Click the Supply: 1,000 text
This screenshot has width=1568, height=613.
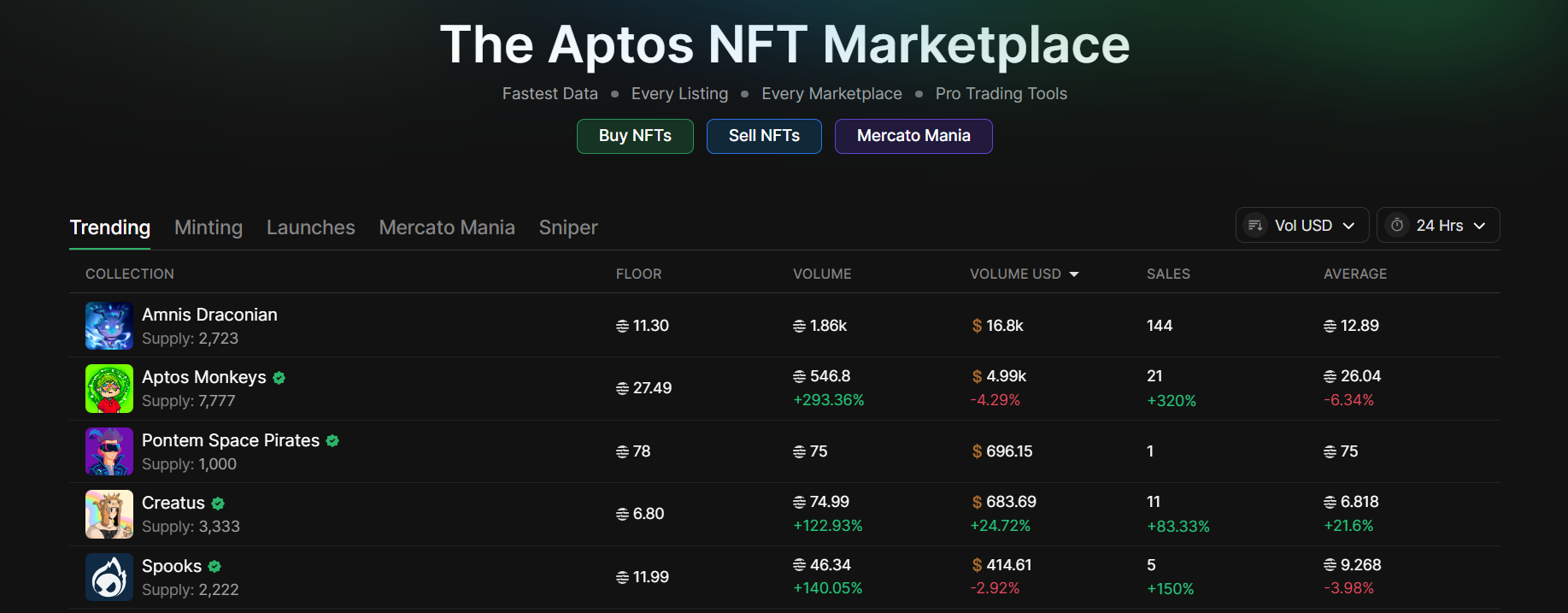(x=189, y=464)
